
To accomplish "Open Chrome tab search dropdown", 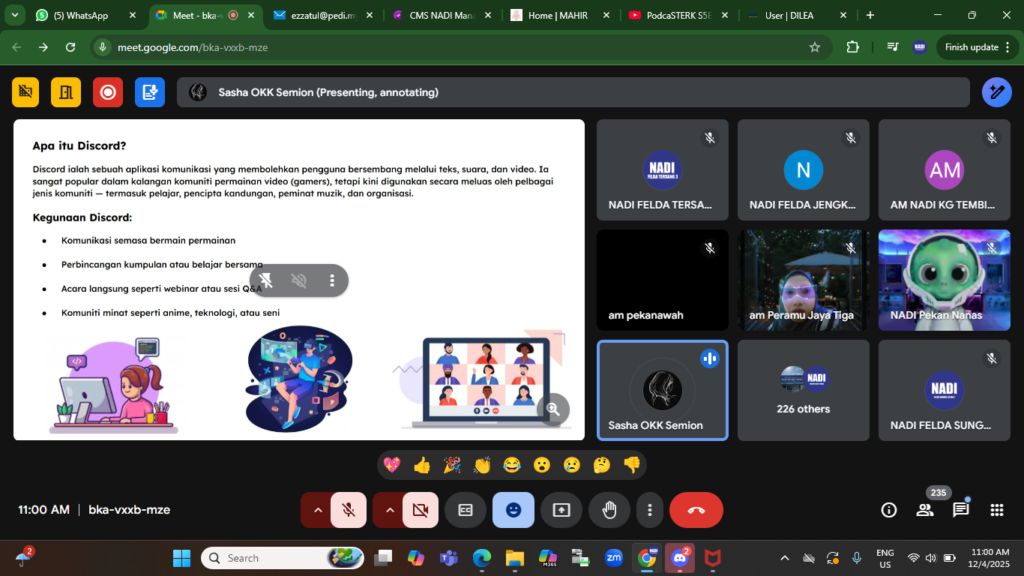I will pos(14,15).
